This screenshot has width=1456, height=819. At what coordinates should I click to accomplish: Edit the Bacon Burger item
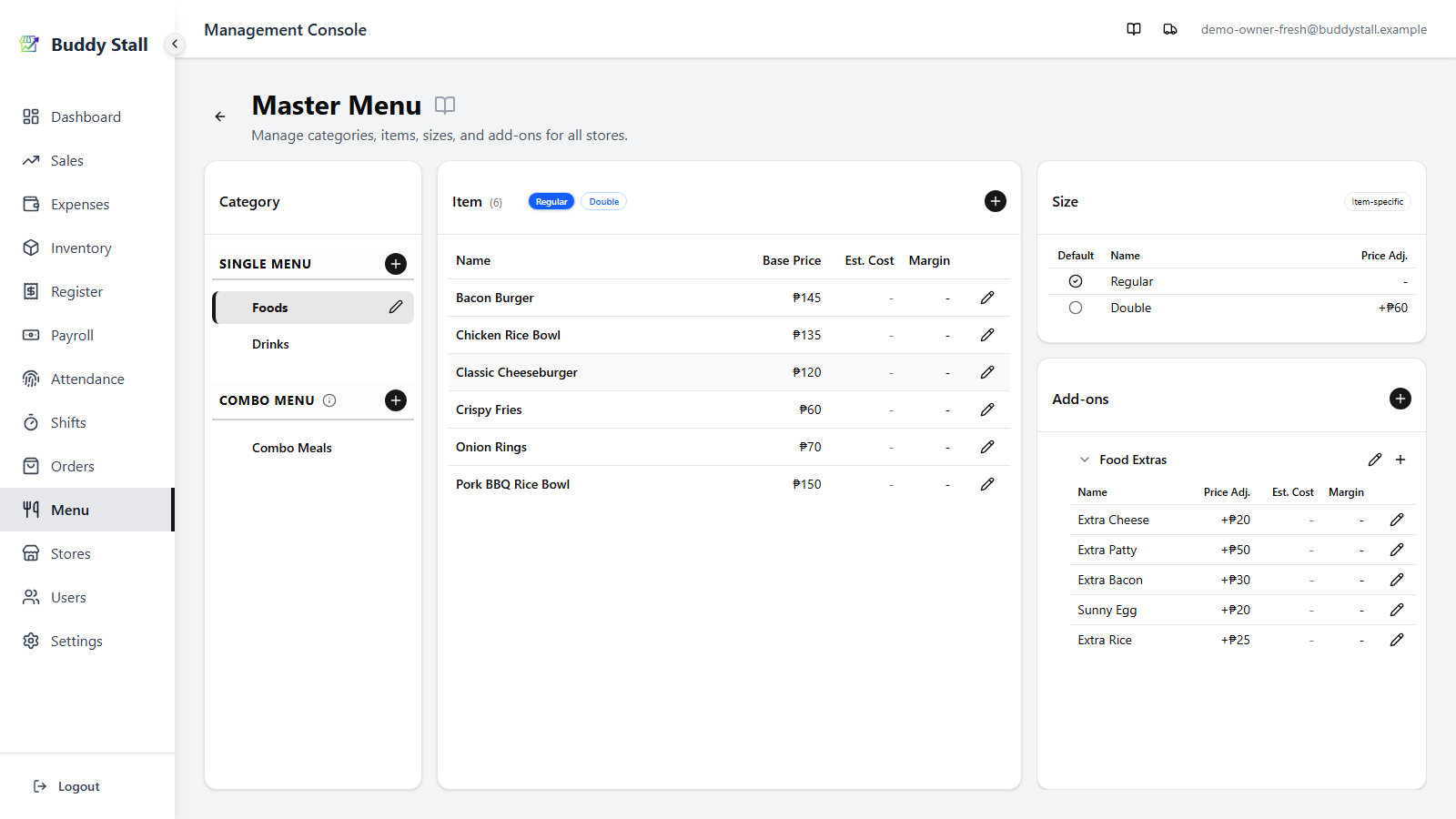(x=987, y=298)
